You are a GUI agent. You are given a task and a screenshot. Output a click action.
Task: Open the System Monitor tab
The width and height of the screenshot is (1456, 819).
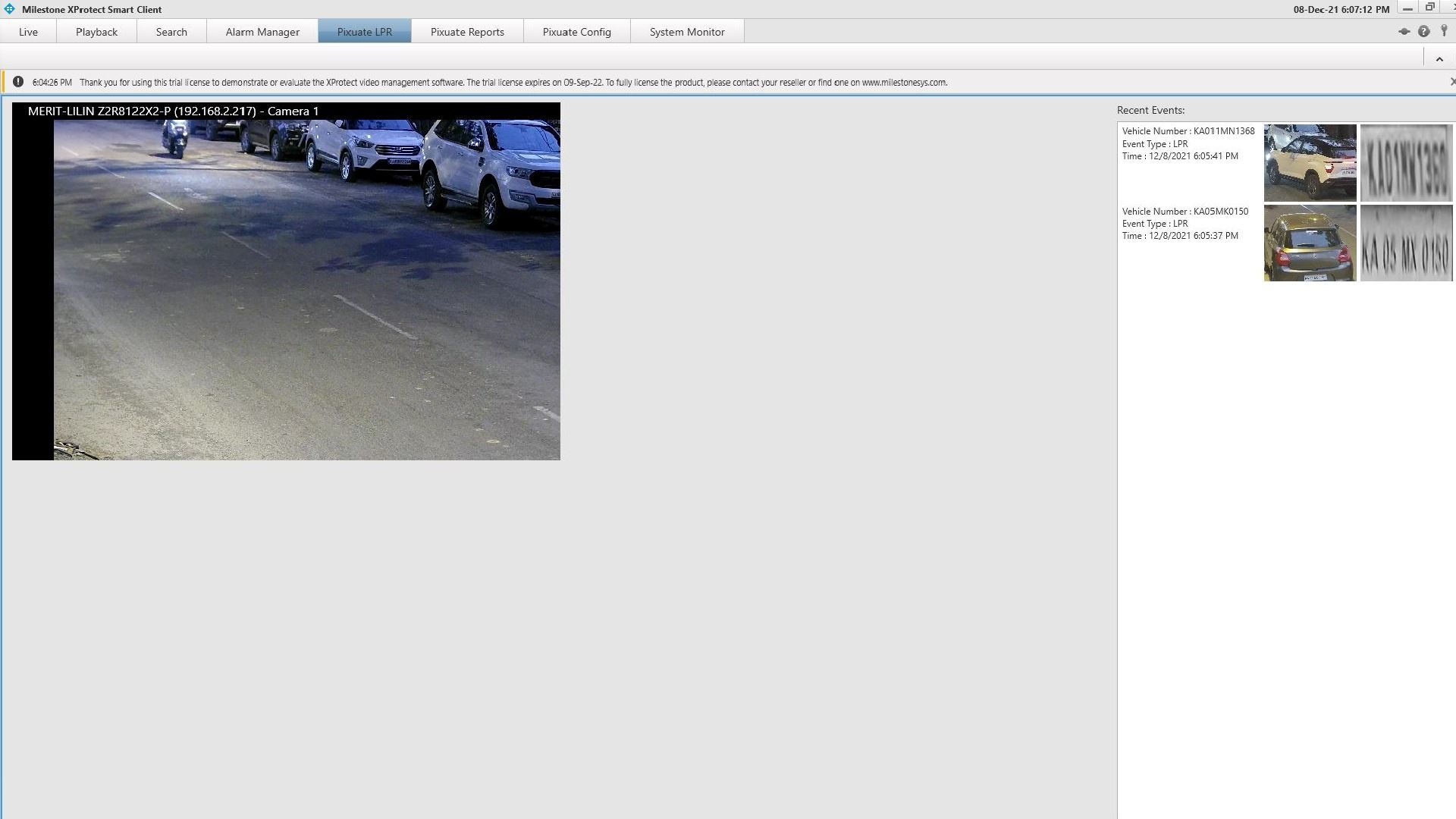pos(687,32)
